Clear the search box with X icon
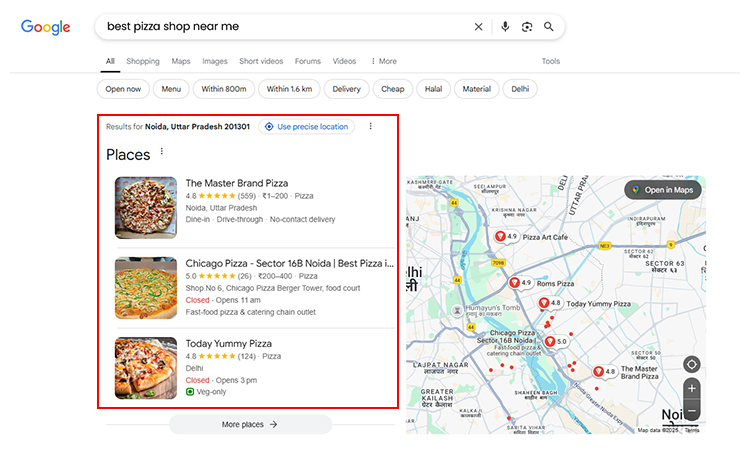 point(478,27)
